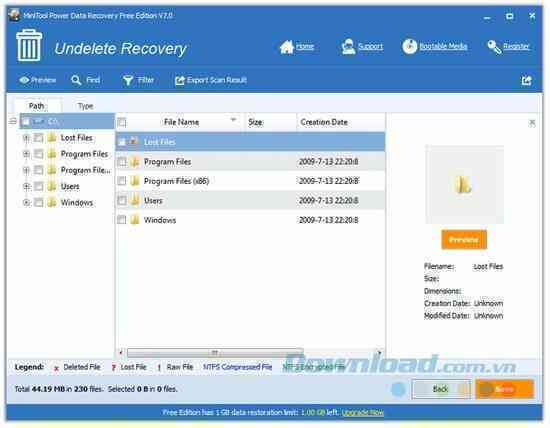This screenshot has height=428, width=550.
Task: Tick the Users row checkbox in file list
Action: (122, 200)
